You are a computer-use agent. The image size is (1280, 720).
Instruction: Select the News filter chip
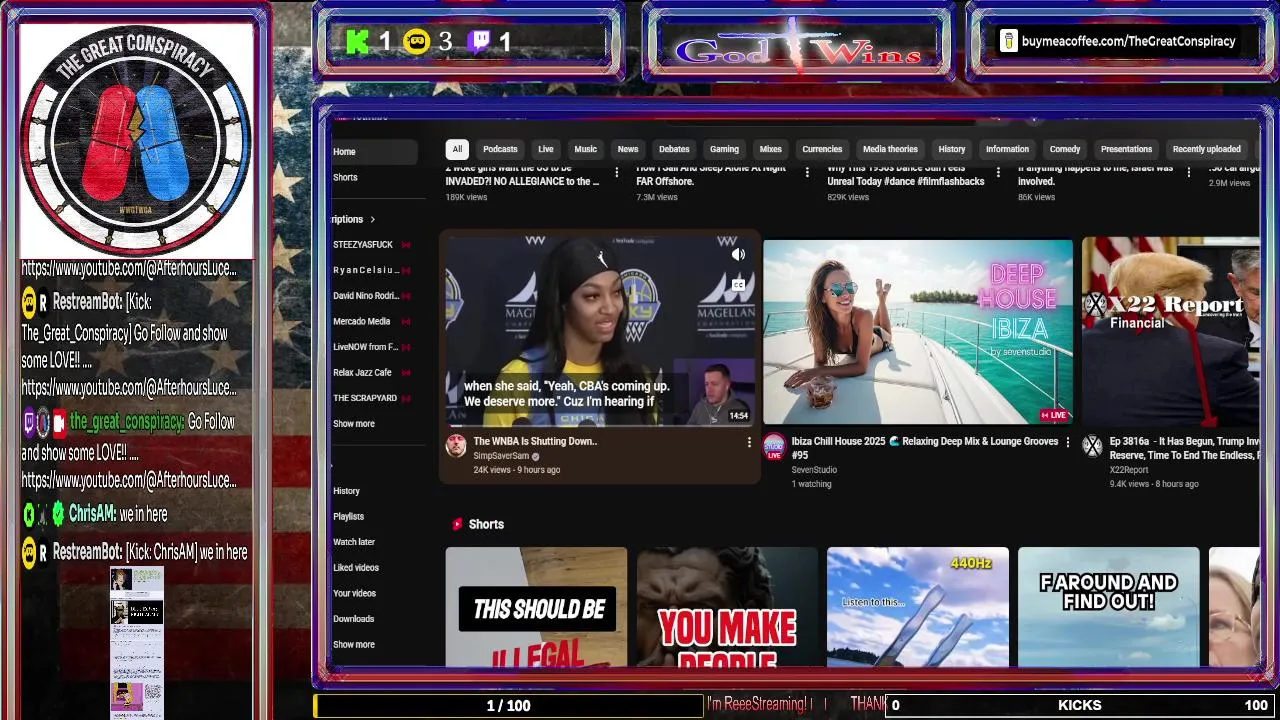[628, 150]
